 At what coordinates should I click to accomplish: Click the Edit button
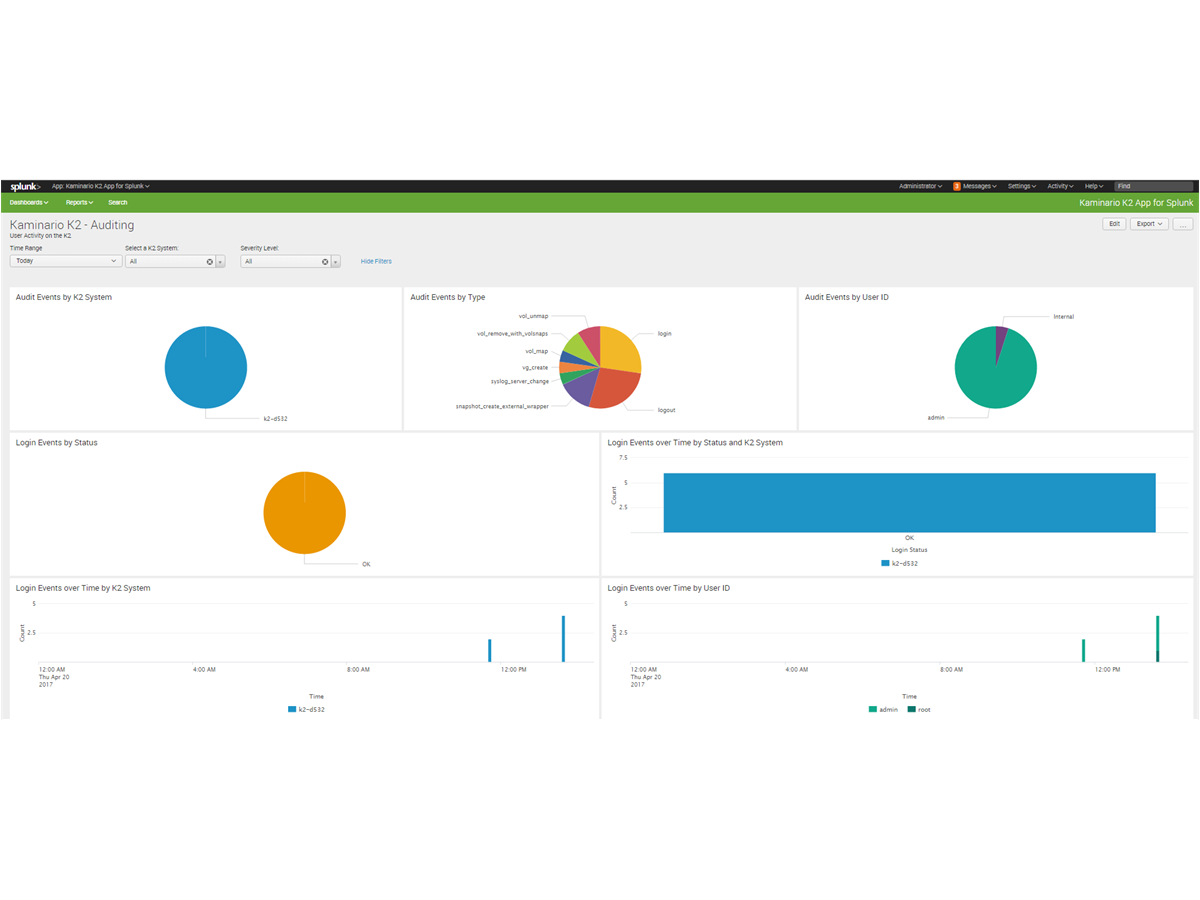tap(1114, 224)
